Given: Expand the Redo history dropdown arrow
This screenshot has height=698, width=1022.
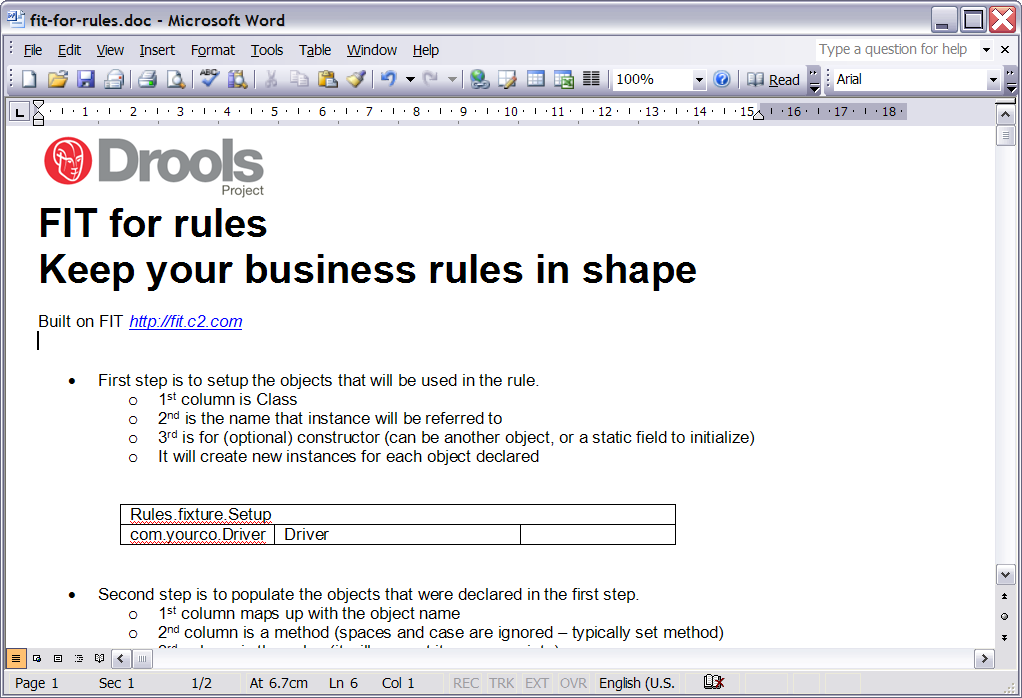Looking at the screenshot, I should coord(452,80).
